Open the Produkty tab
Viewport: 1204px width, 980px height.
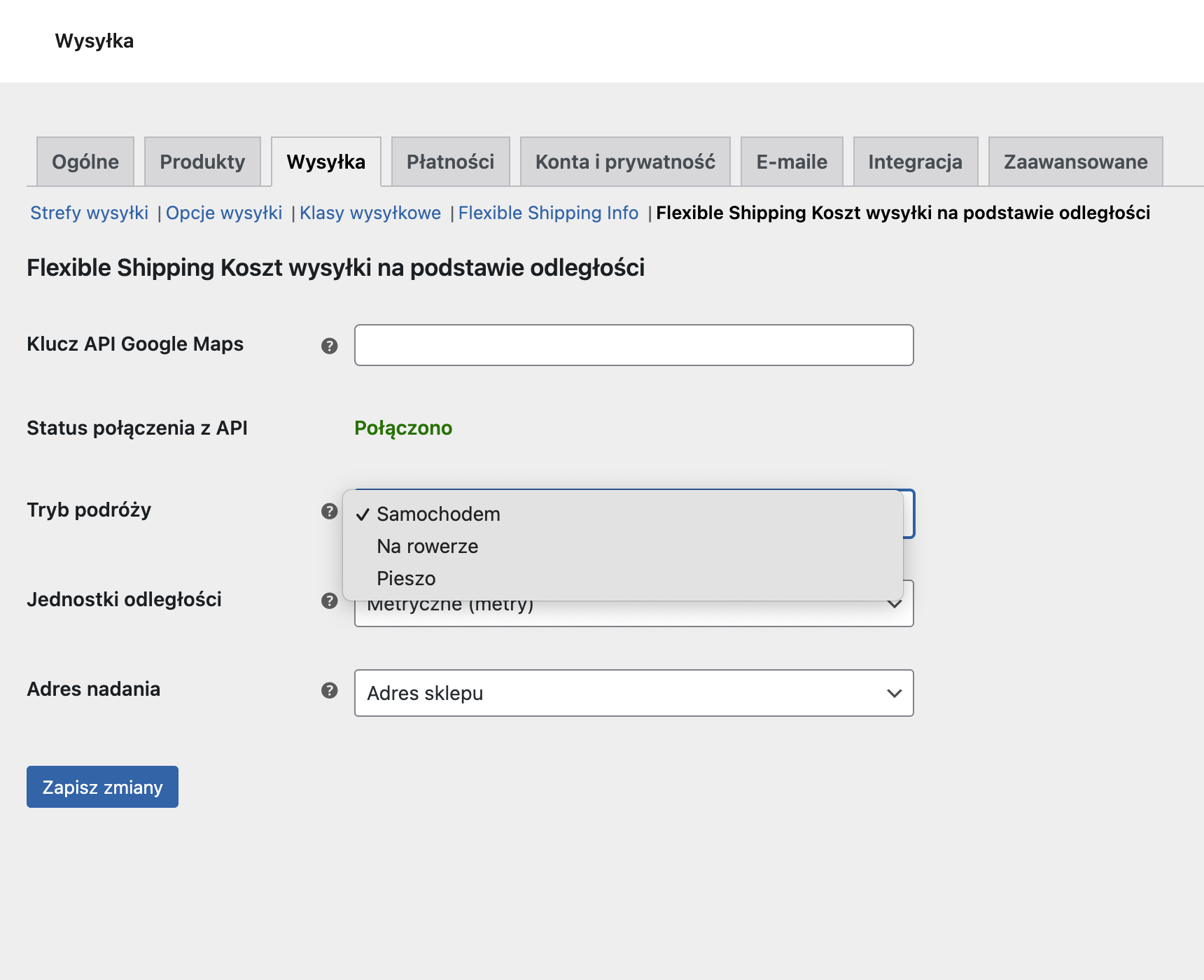click(x=202, y=162)
